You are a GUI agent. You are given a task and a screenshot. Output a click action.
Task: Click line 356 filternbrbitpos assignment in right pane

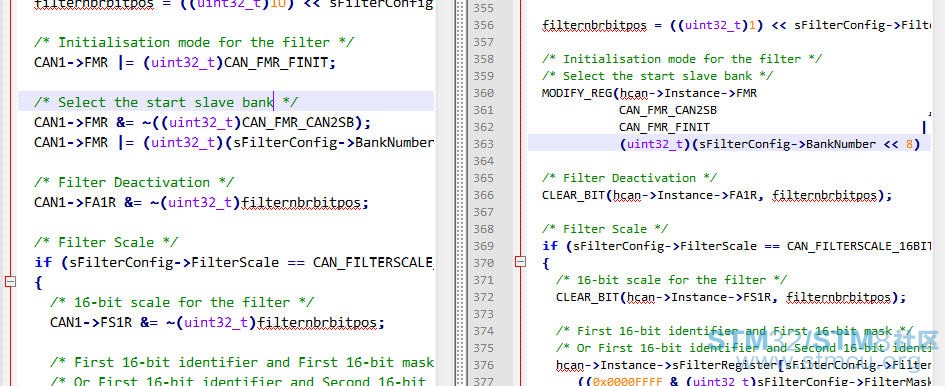(x=737, y=25)
